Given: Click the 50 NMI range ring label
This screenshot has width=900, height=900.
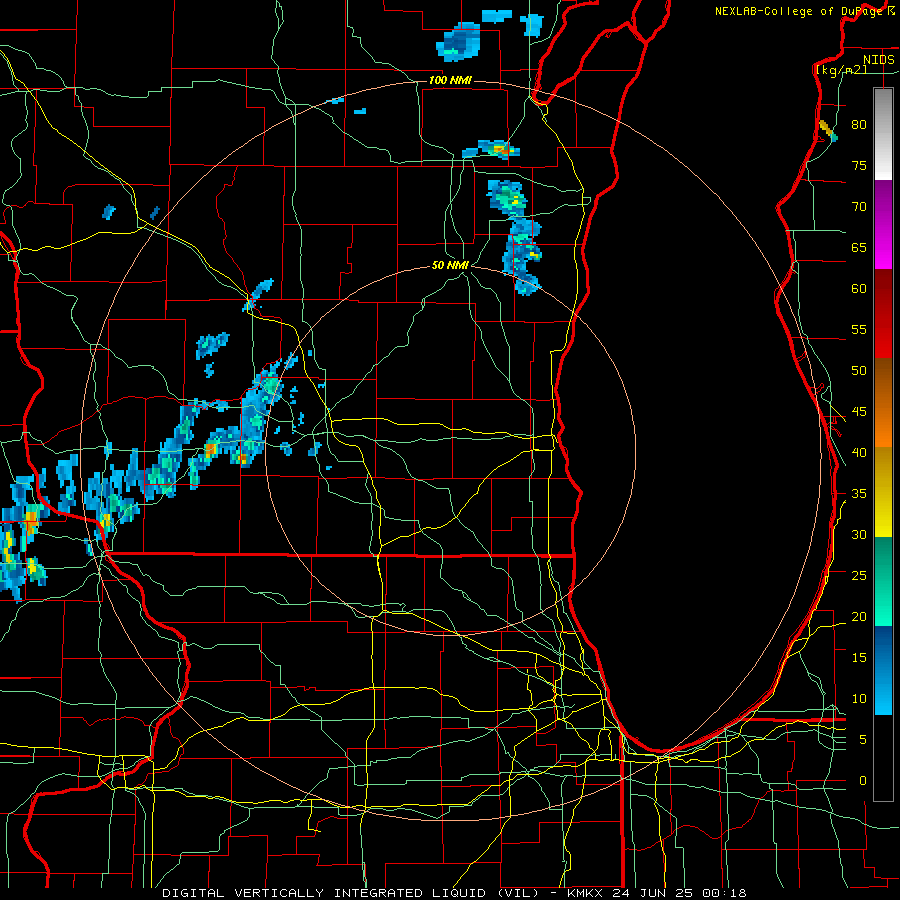Looking at the screenshot, I should pos(450,265).
